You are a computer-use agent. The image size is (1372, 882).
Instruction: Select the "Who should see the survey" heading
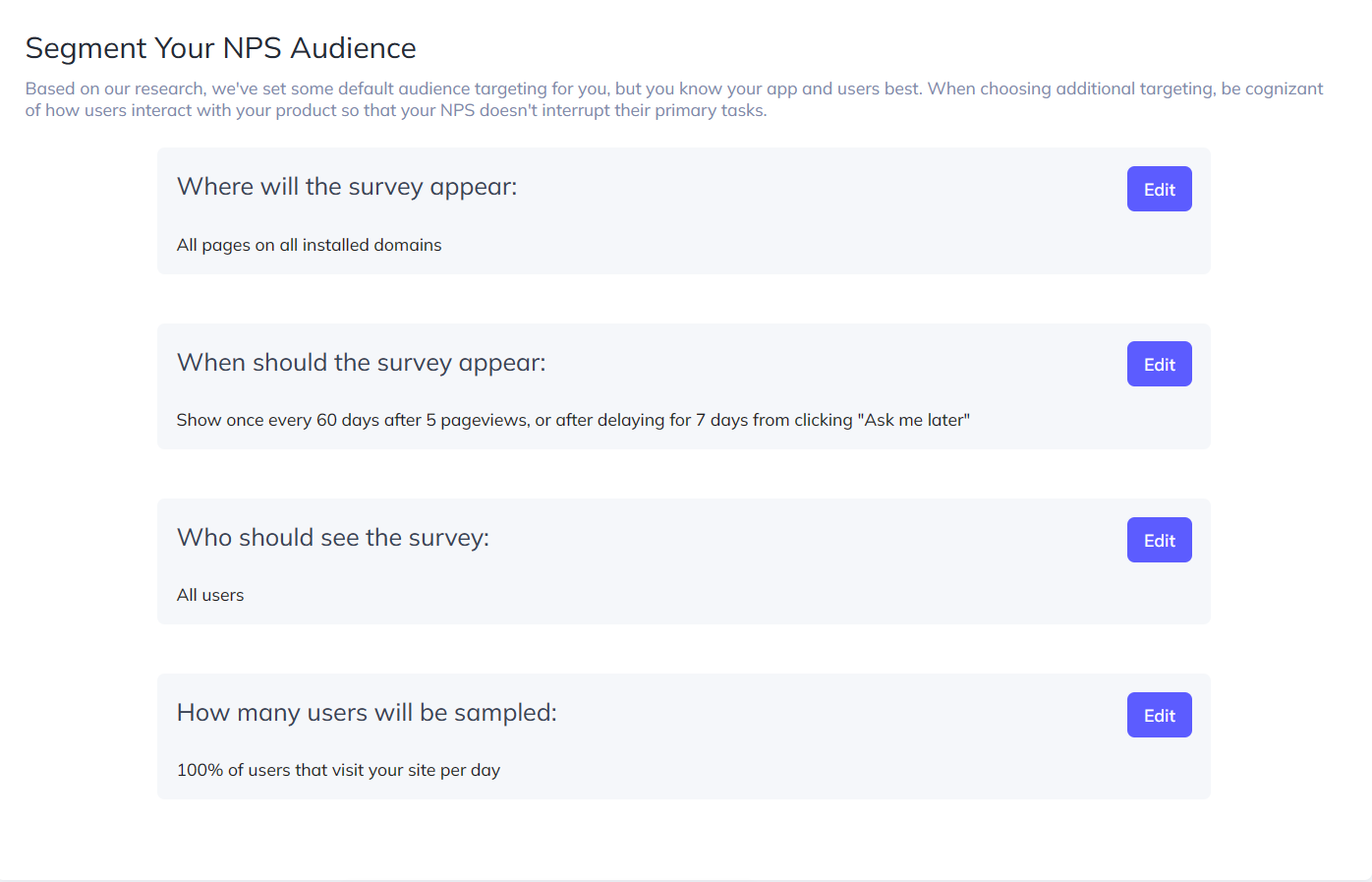332,537
